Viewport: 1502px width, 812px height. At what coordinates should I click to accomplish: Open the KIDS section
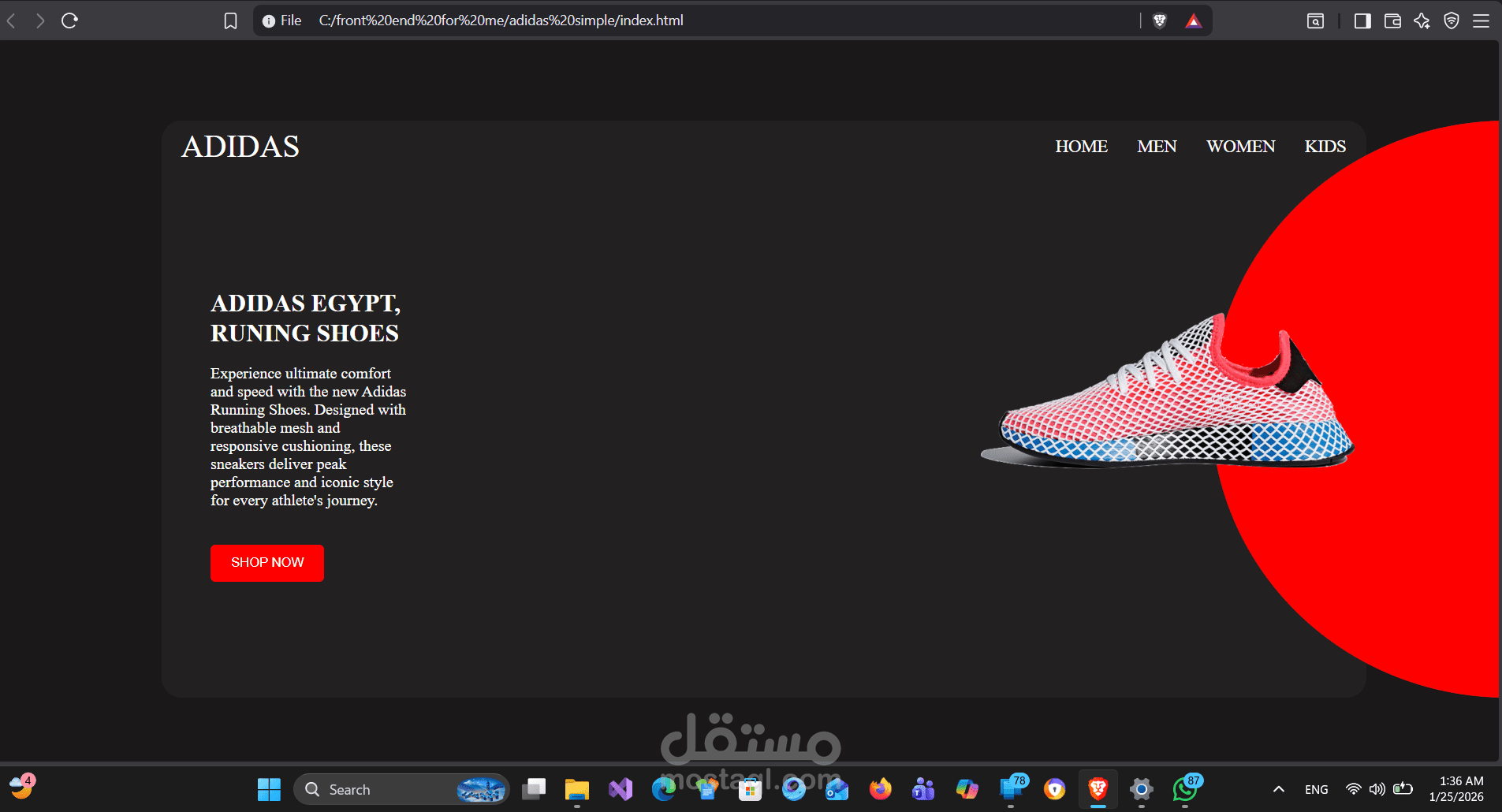1325,147
